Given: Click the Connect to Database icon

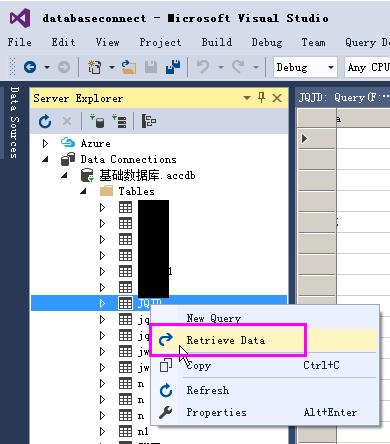Looking at the screenshot, I should (x=97, y=121).
